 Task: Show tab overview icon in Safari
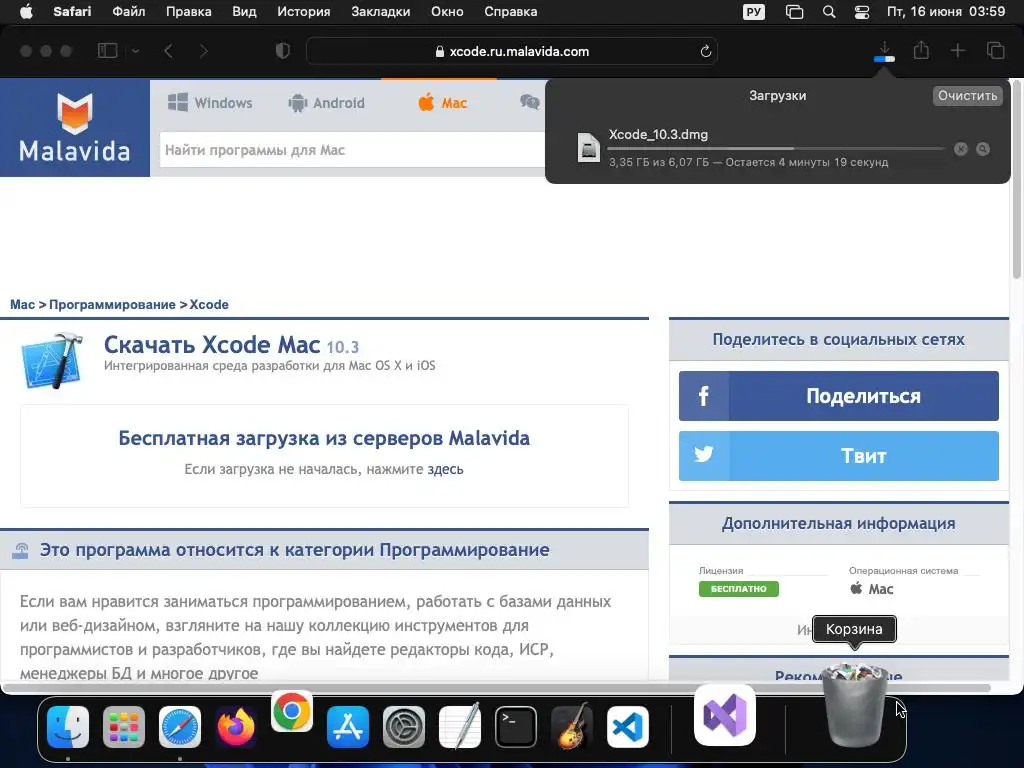tap(995, 50)
